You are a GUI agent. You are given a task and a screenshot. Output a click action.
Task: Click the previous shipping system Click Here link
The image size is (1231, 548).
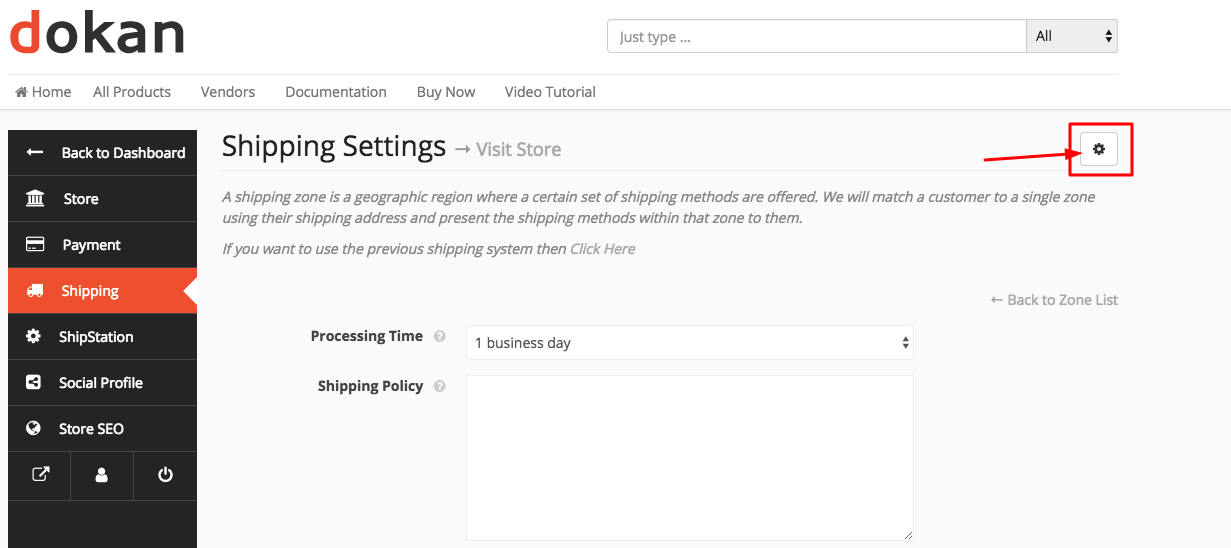pyautogui.click(x=602, y=249)
